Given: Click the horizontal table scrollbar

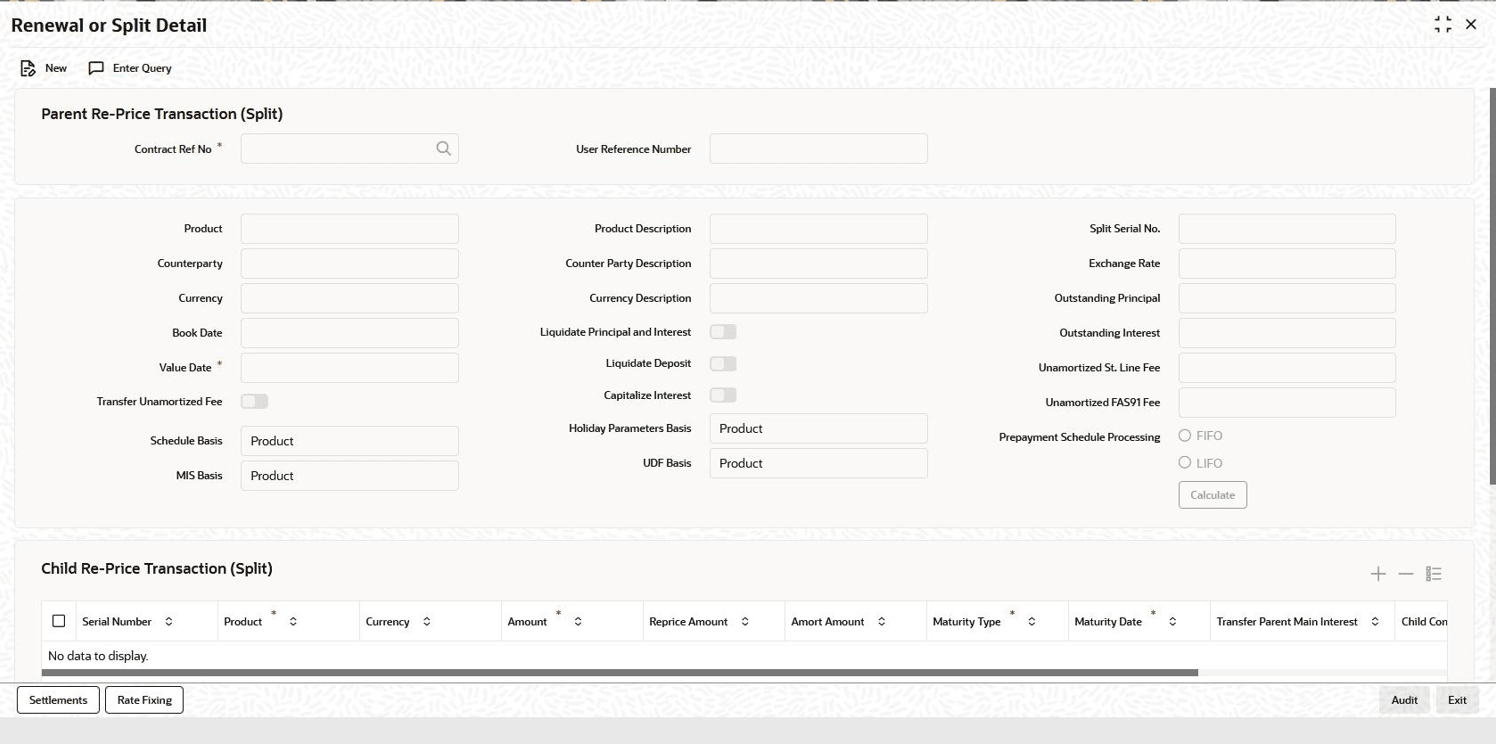Looking at the screenshot, I should pos(620,673).
